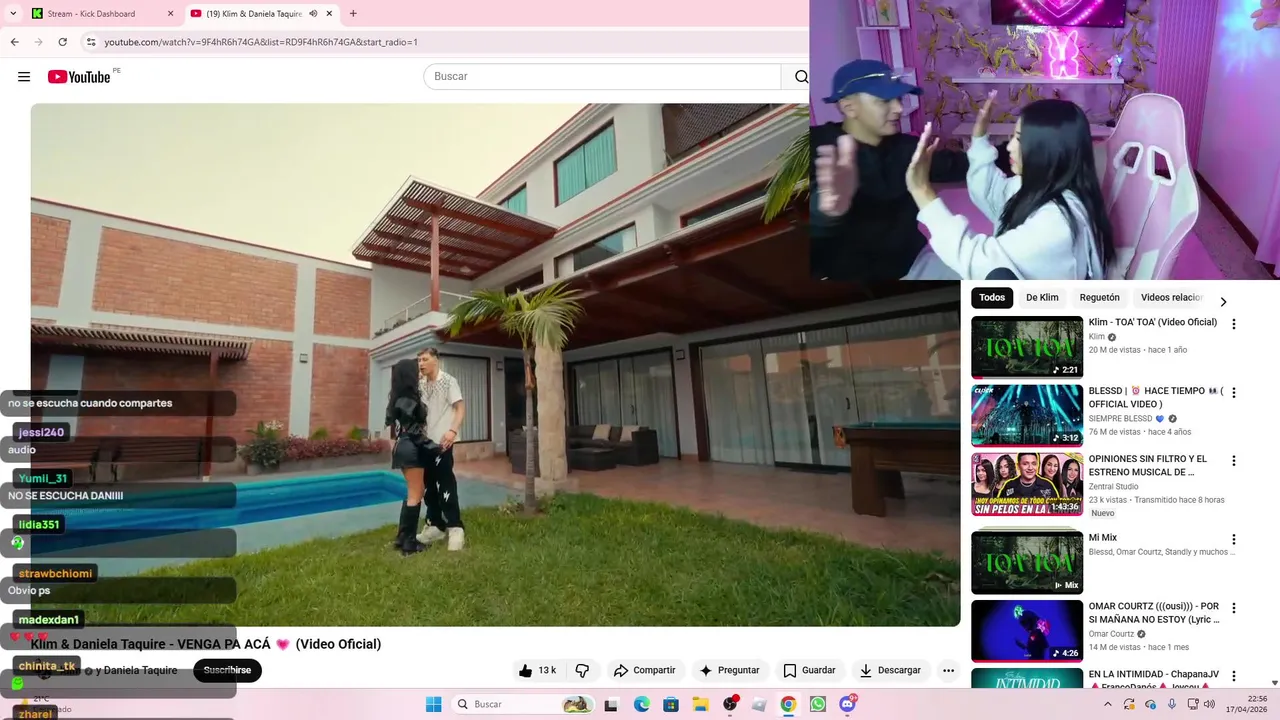Open options for EN LA INTIMIDAD video
Viewport: 1280px width, 720px height.
tap(1233, 676)
